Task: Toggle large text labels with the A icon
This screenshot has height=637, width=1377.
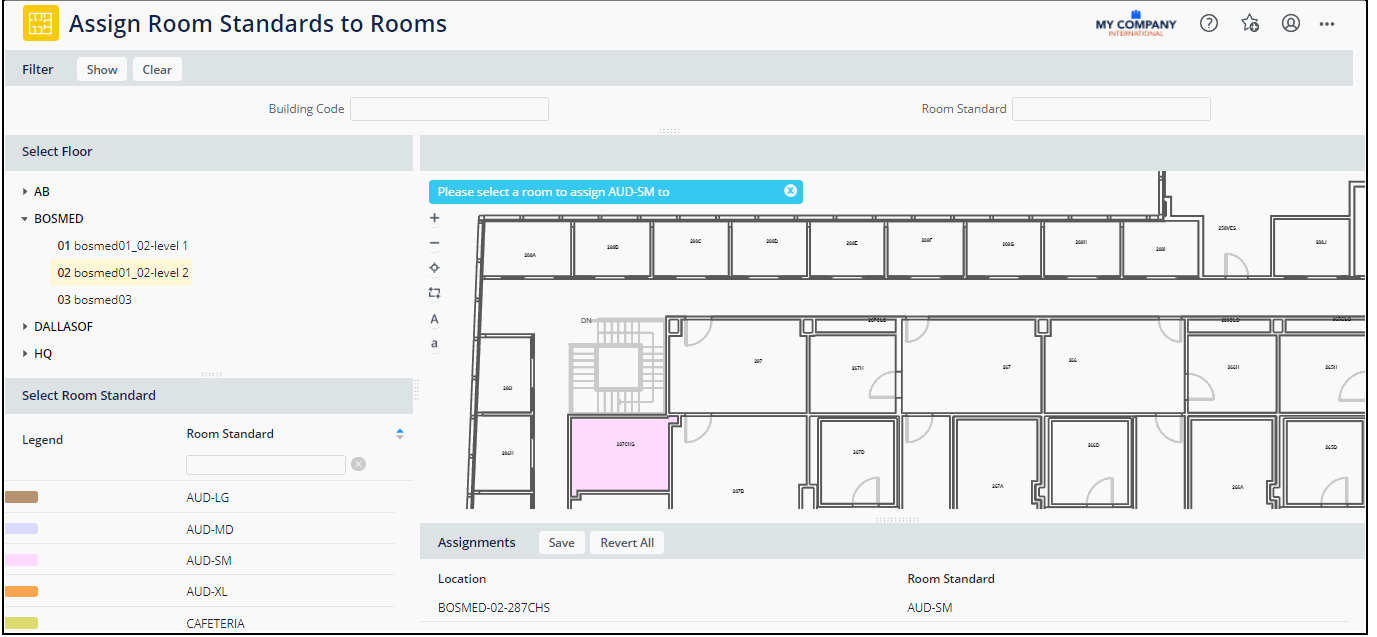Action: (x=434, y=318)
